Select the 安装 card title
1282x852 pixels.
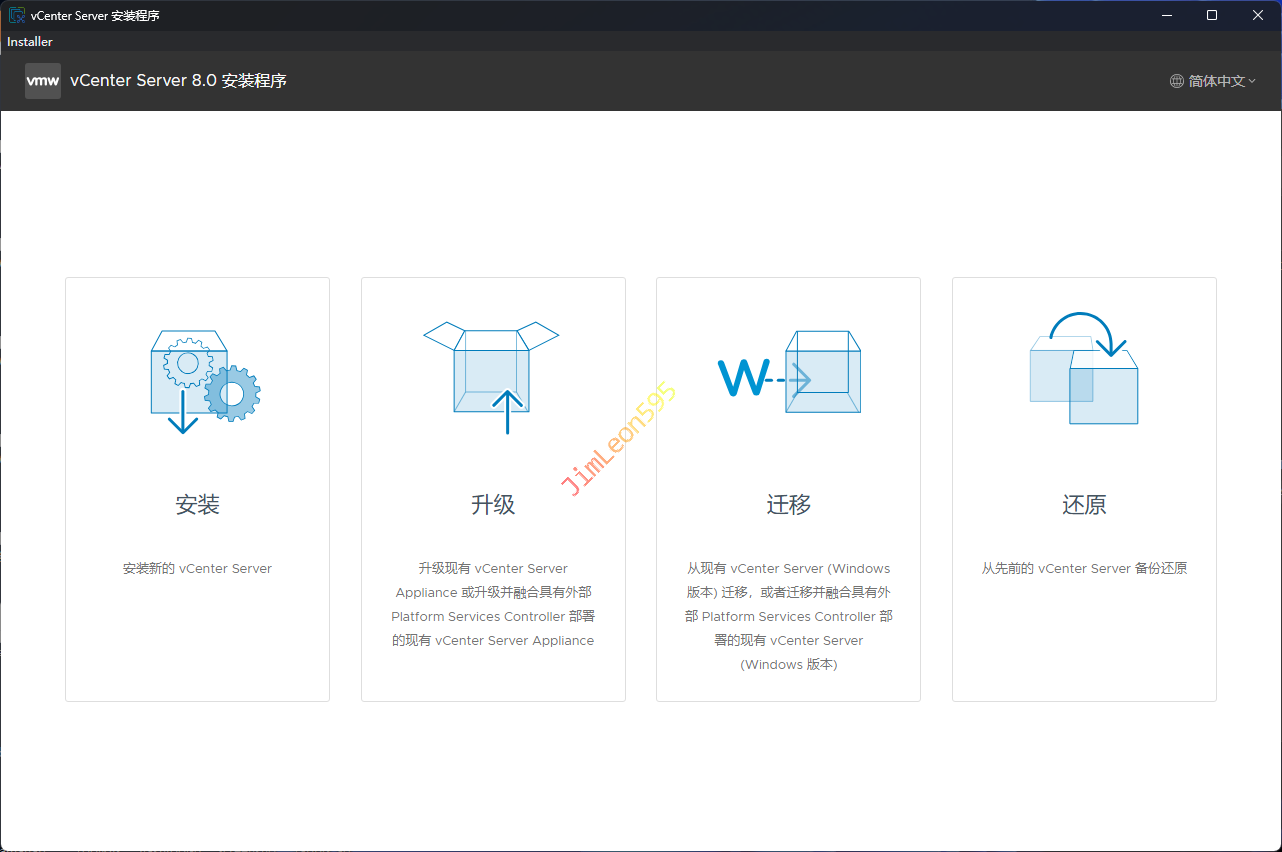(x=197, y=505)
